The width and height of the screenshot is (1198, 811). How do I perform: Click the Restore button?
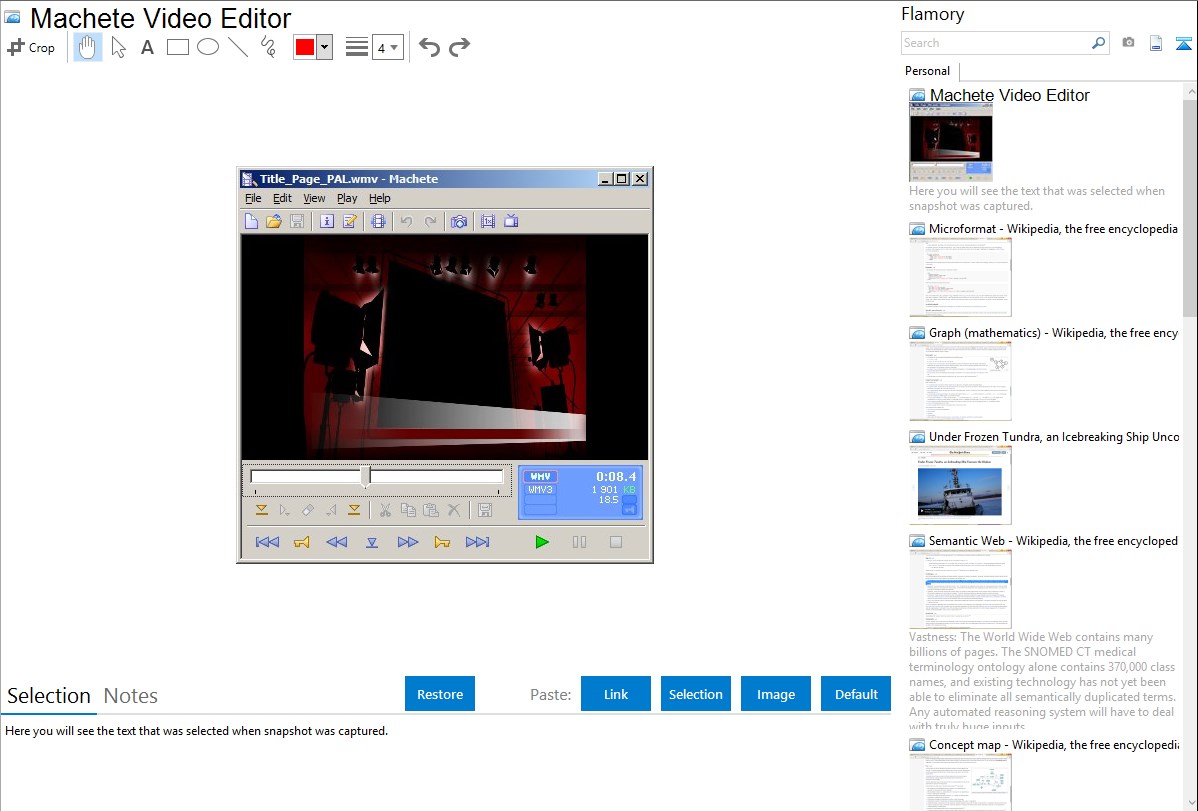click(440, 694)
